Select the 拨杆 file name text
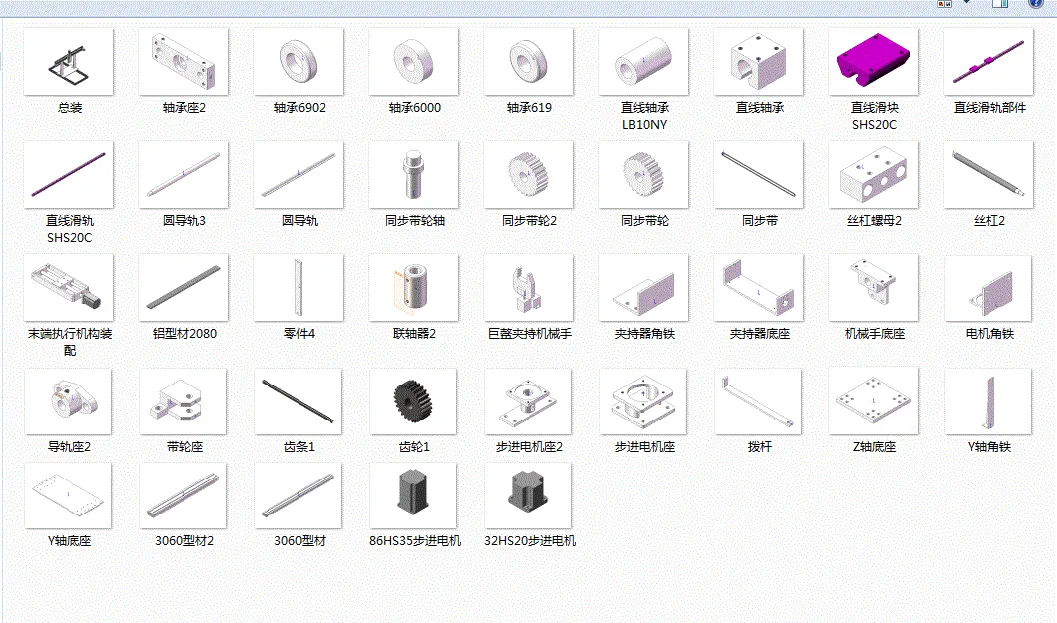 (x=760, y=446)
